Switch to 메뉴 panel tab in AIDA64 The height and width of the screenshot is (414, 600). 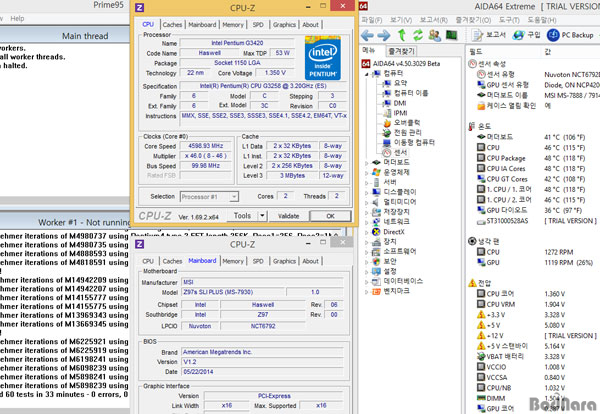(369, 50)
